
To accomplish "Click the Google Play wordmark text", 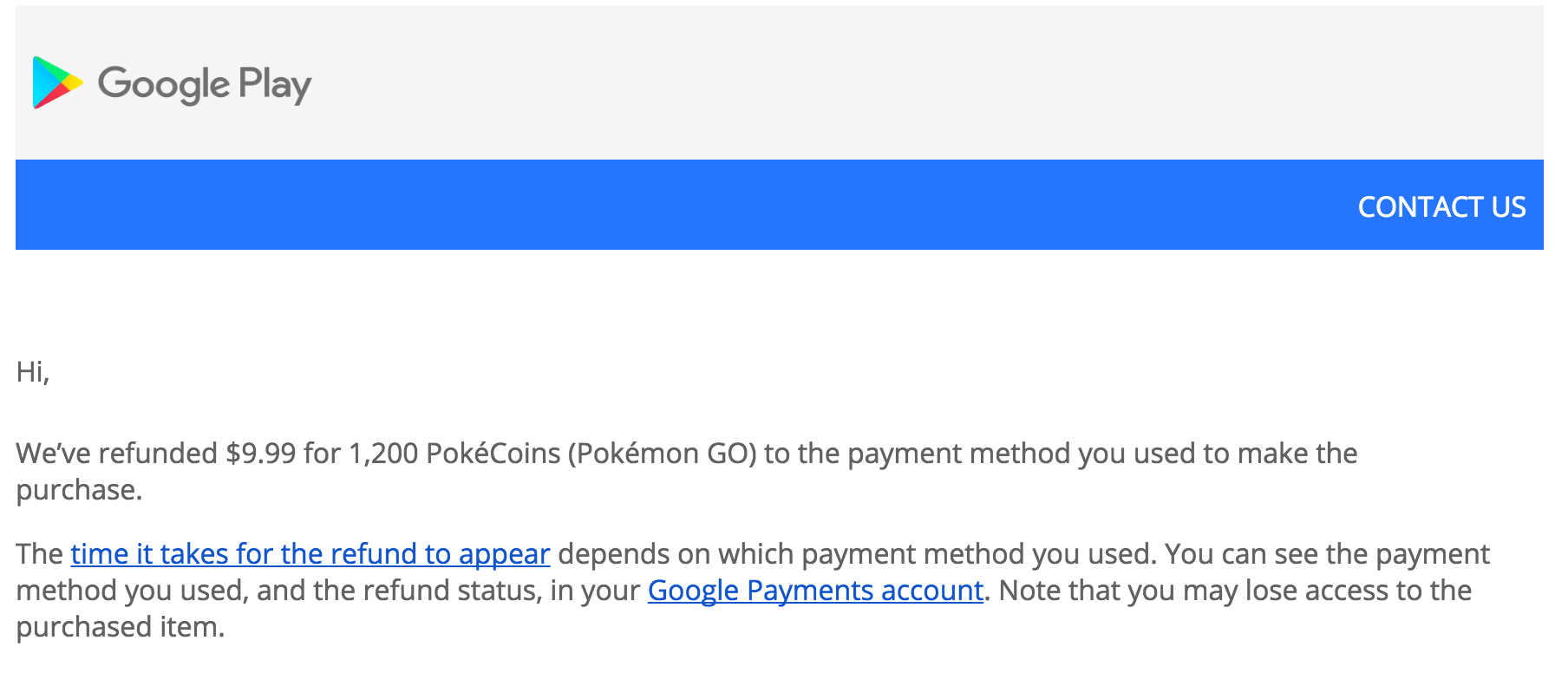I will coord(205,84).
